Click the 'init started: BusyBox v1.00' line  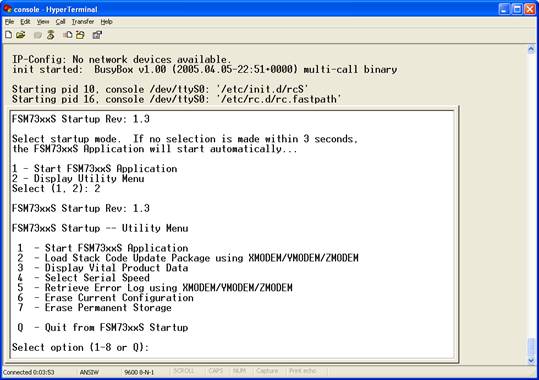[x=205, y=69]
